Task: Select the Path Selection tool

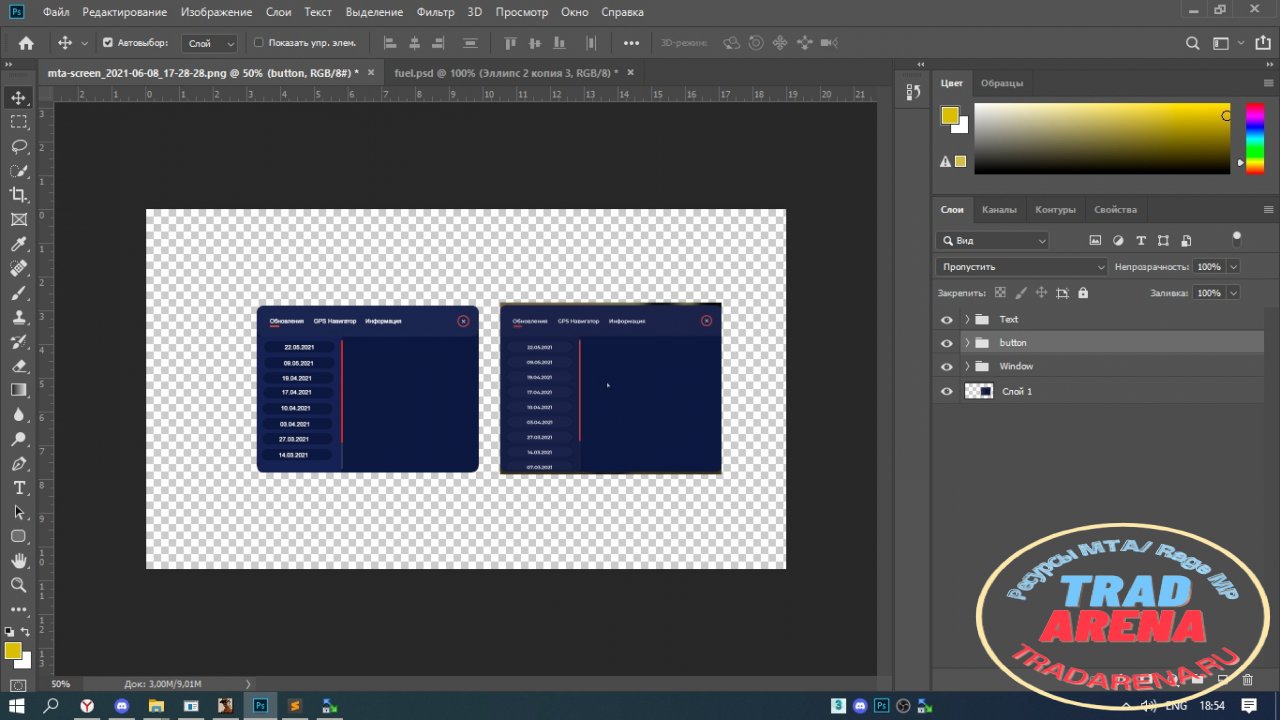Action: pyautogui.click(x=19, y=512)
